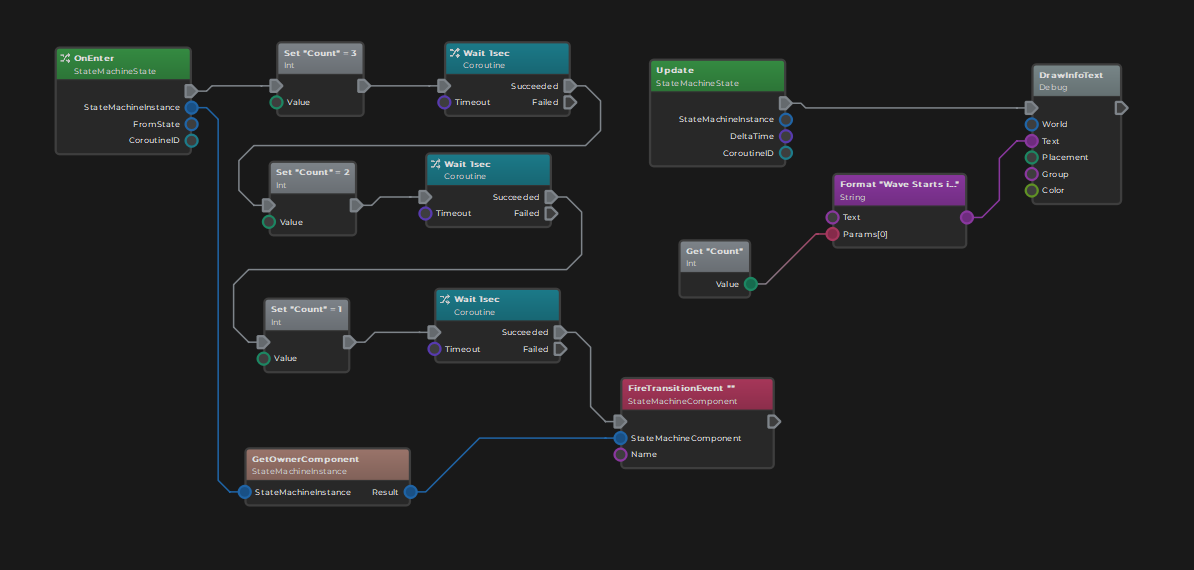Click the FromState pin on OnEnter
This screenshot has height=570, width=1194.
point(192,124)
